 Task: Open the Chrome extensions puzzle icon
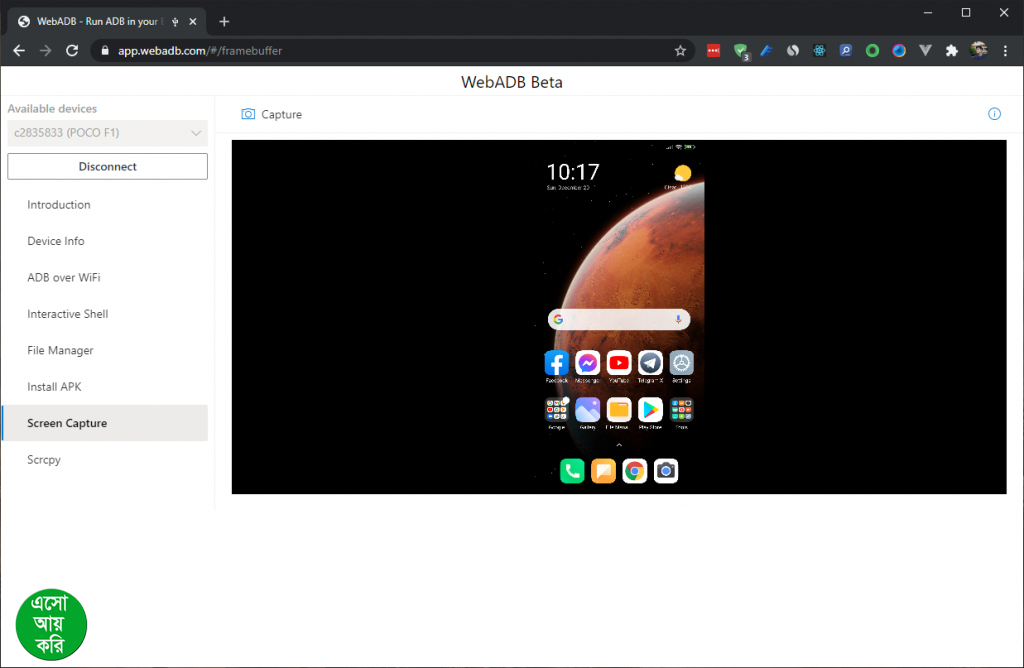(x=951, y=50)
